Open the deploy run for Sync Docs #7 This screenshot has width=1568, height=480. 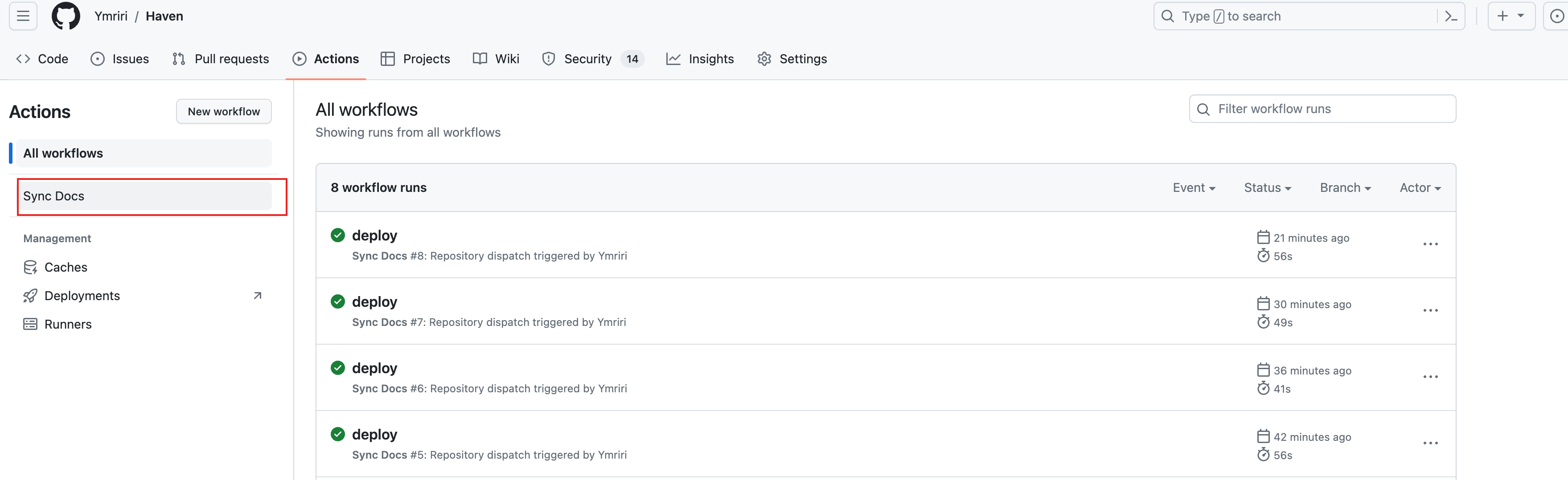click(x=374, y=302)
